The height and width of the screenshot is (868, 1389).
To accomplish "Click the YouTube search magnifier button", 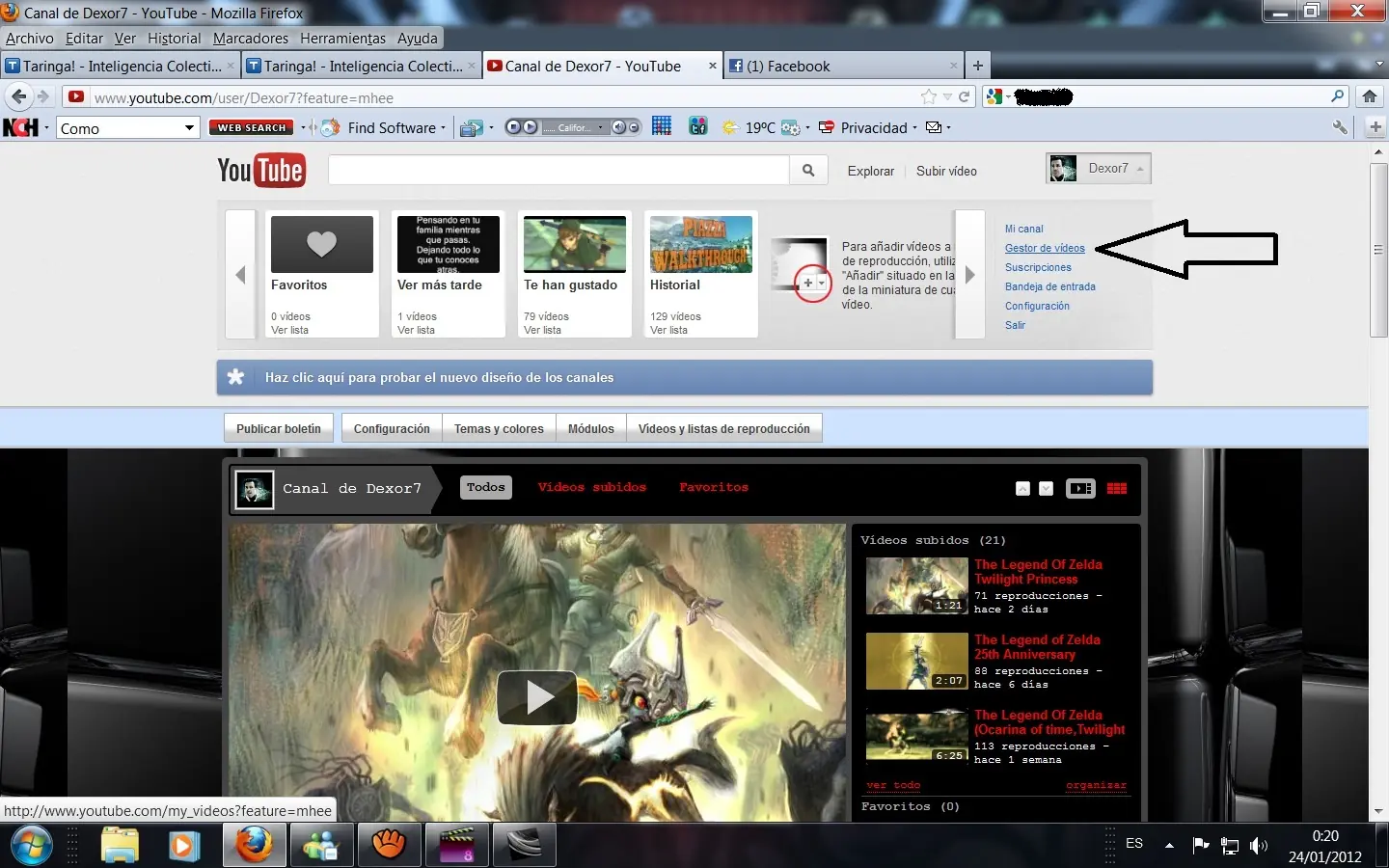I will click(x=808, y=171).
